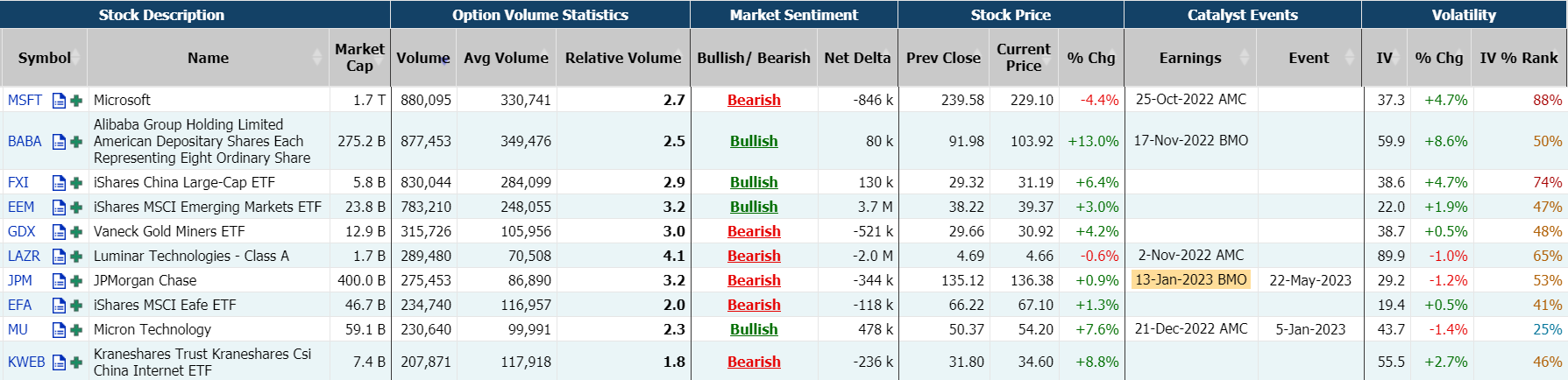Click the sort arrows in the Event header
This screenshot has width=1568, height=380.
tap(1349, 58)
